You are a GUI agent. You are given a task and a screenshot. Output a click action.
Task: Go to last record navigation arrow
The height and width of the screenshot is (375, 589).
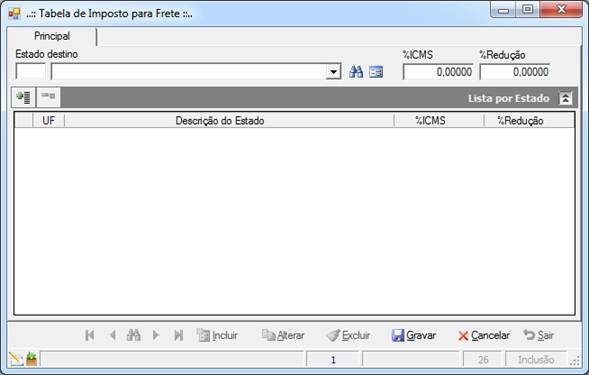[x=179, y=335]
